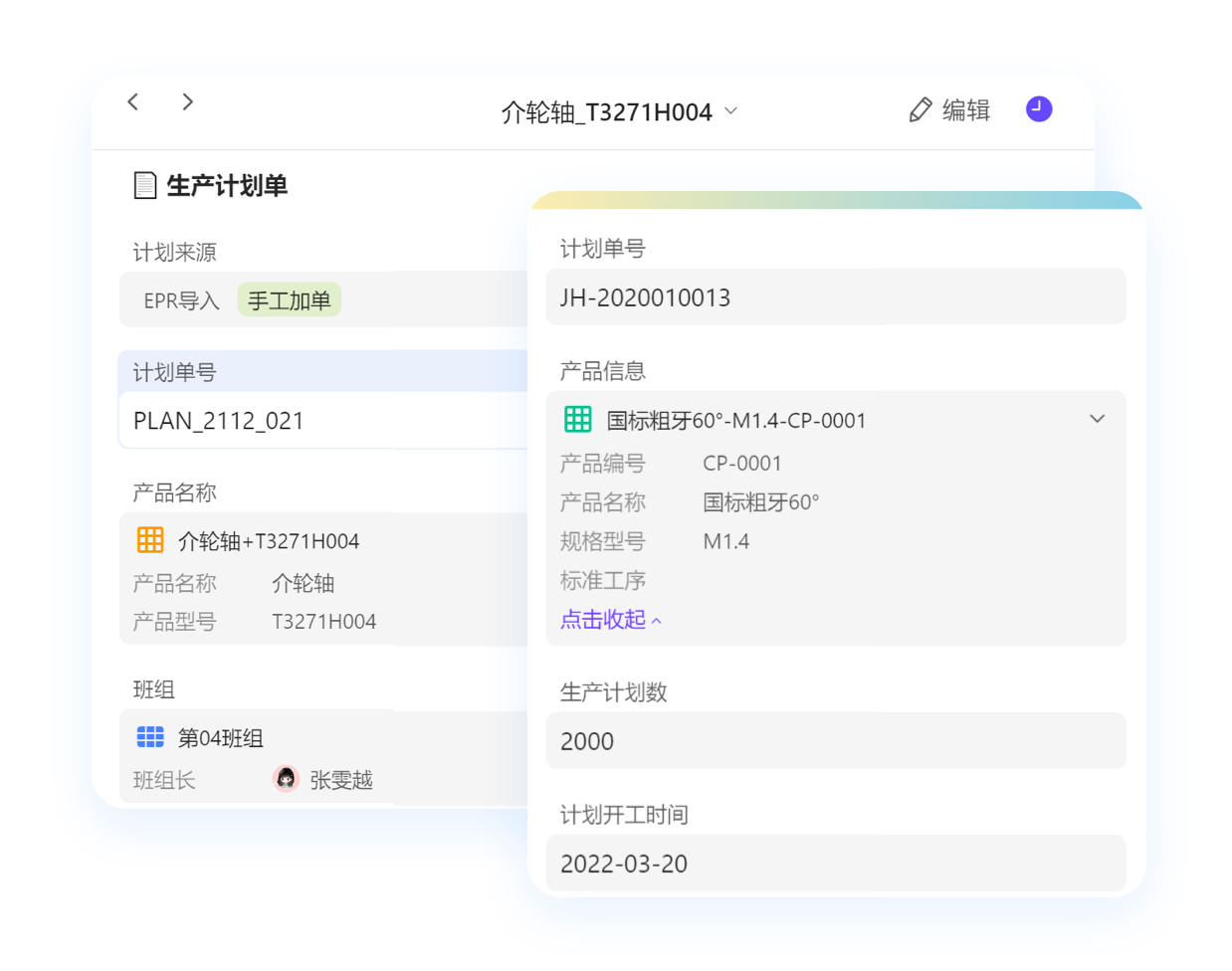Click the blue grid icon beside 第04班组

pos(150,737)
